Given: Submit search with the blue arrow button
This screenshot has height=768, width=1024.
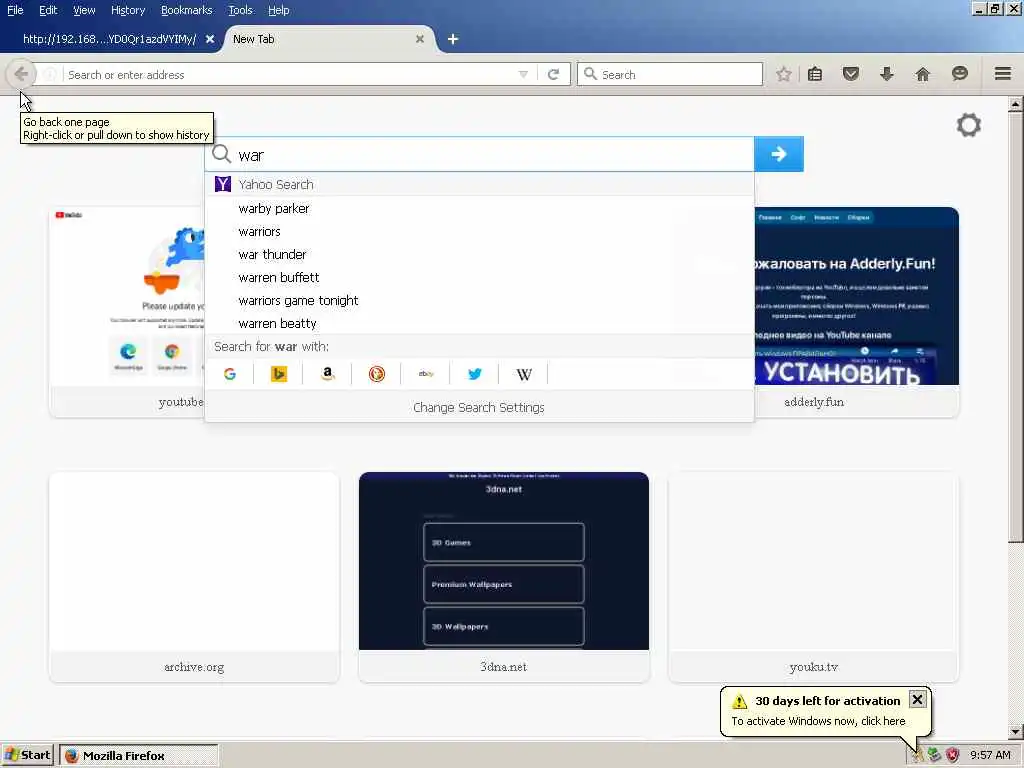Looking at the screenshot, I should point(778,154).
